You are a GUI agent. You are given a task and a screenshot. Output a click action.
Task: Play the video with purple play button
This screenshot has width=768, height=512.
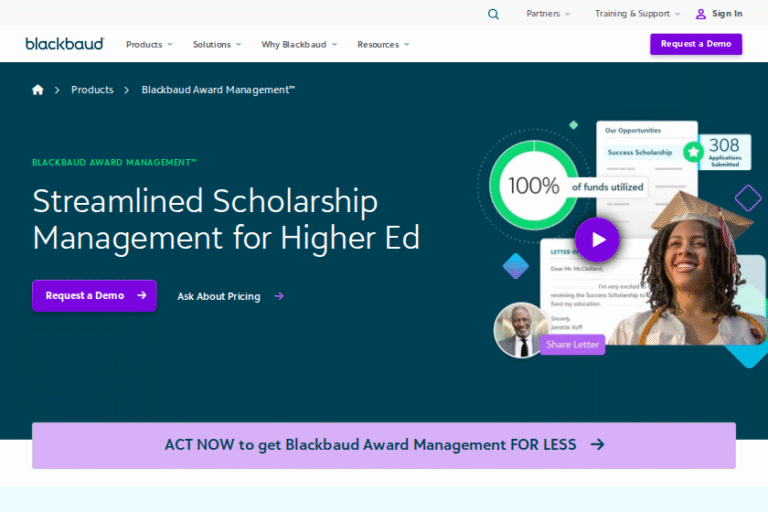pyautogui.click(x=598, y=240)
